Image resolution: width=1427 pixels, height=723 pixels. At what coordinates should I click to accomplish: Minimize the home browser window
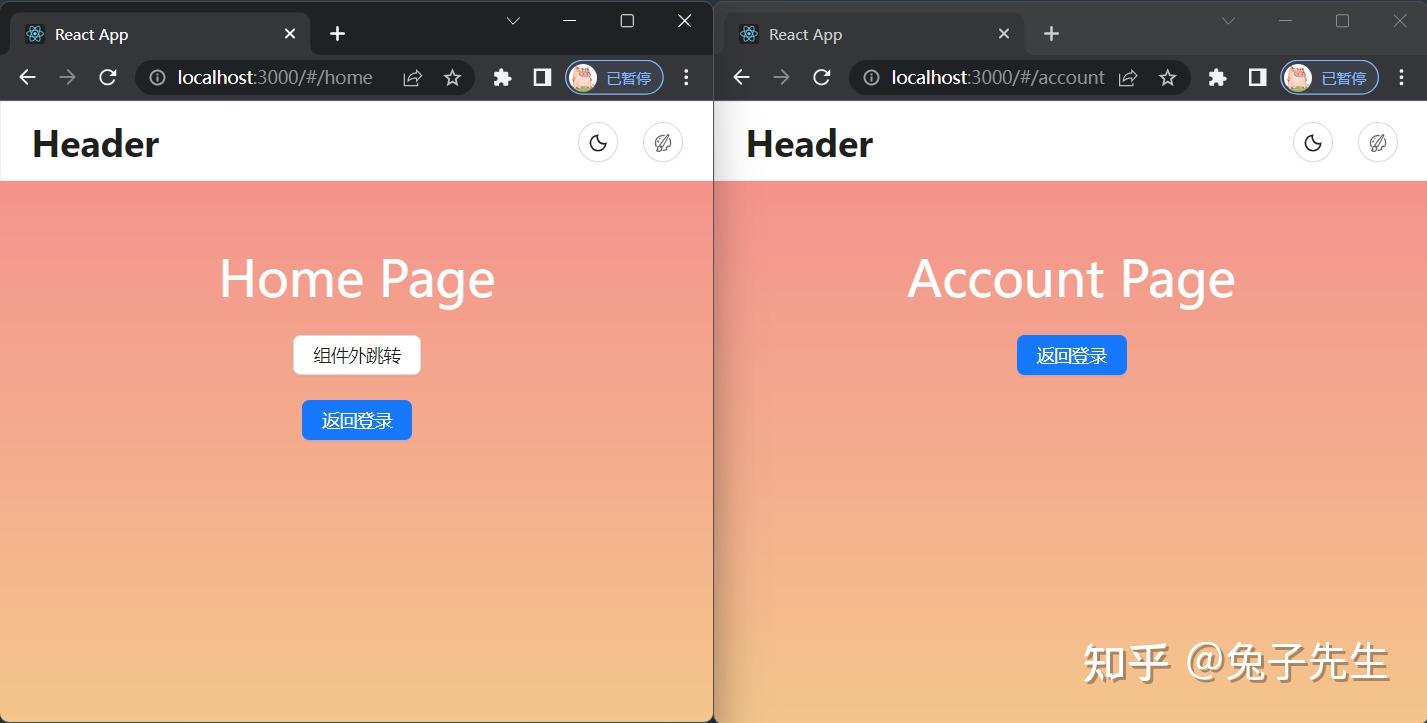tap(570, 21)
